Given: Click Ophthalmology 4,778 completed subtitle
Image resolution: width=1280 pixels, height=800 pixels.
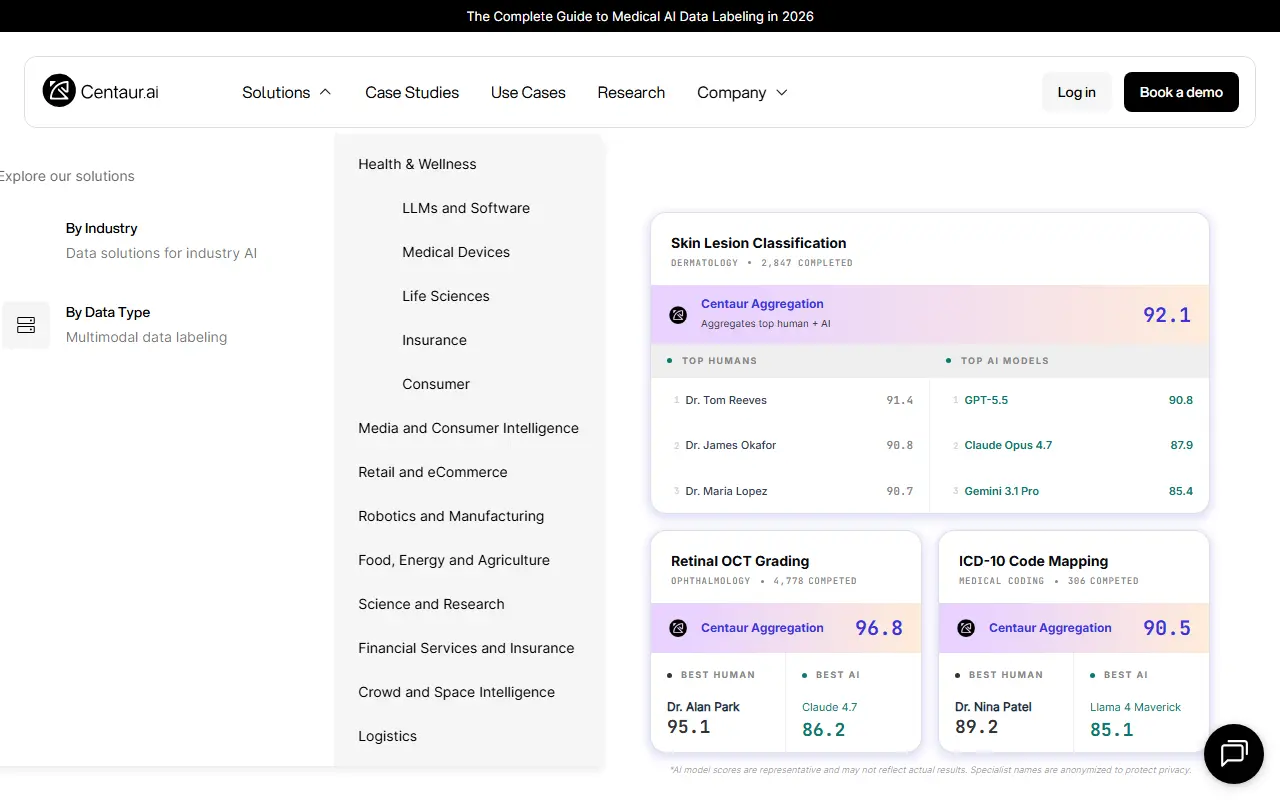Looking at the screenshot, I should [764, 581].
